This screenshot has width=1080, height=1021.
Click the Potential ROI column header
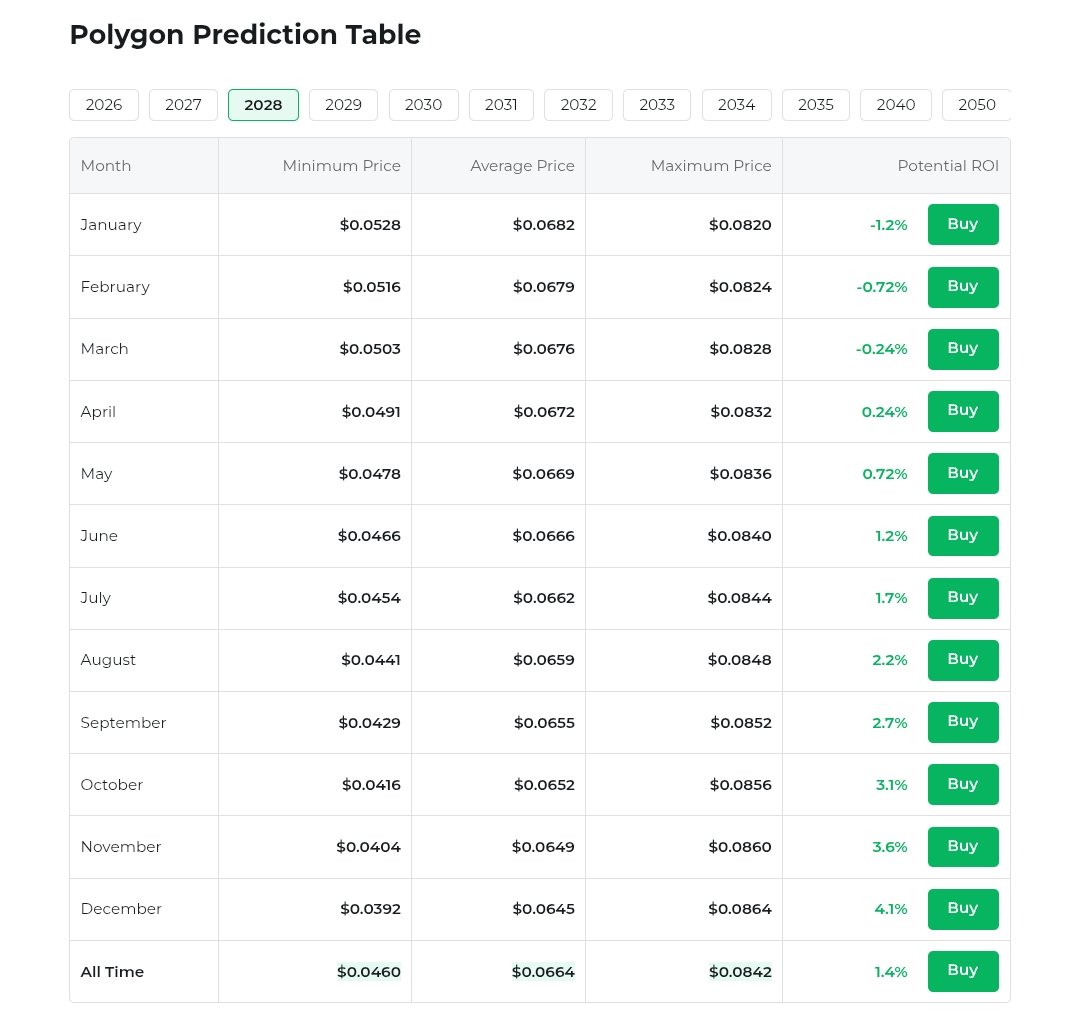point(947,166)
